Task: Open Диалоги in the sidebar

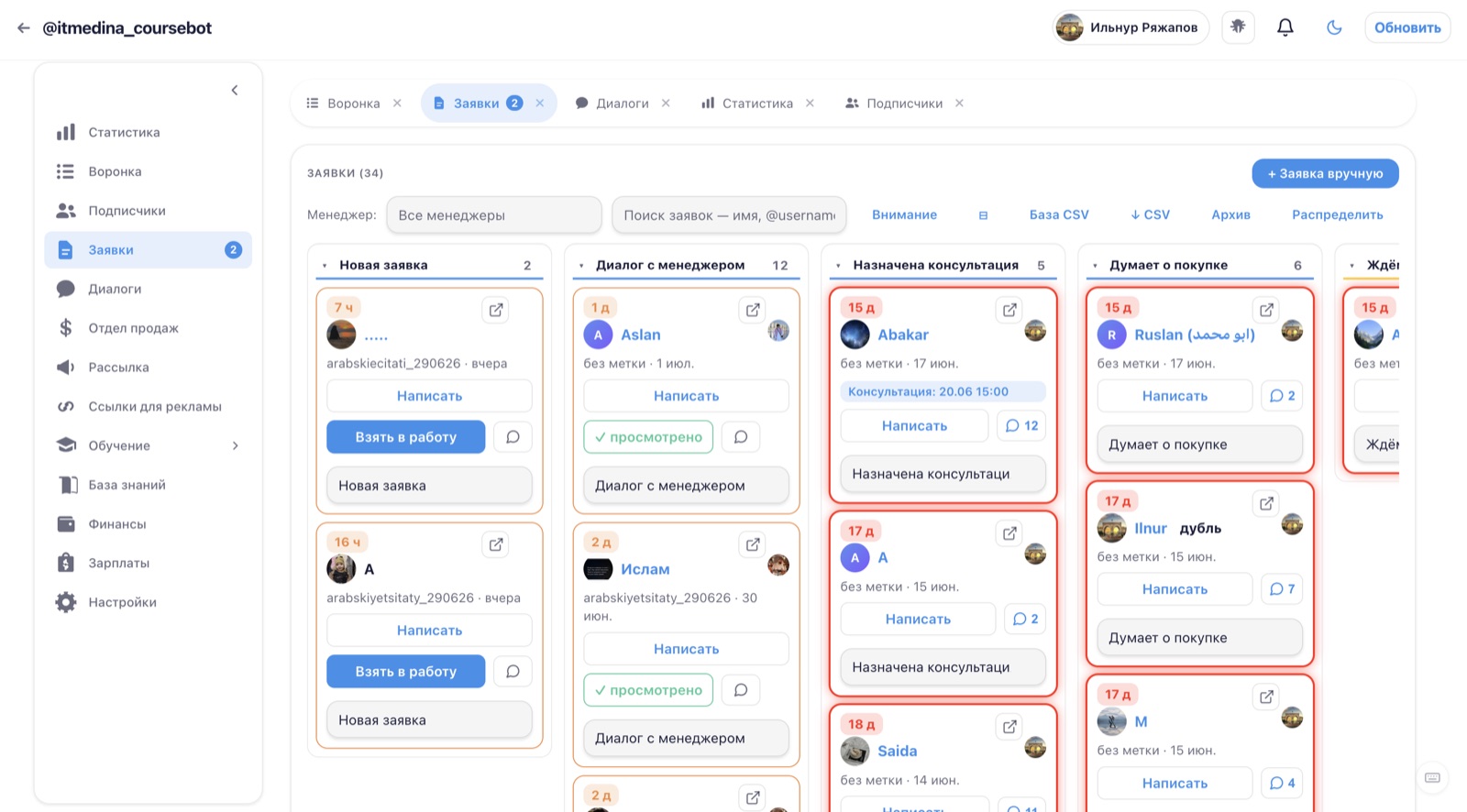Action: [148, 289]
